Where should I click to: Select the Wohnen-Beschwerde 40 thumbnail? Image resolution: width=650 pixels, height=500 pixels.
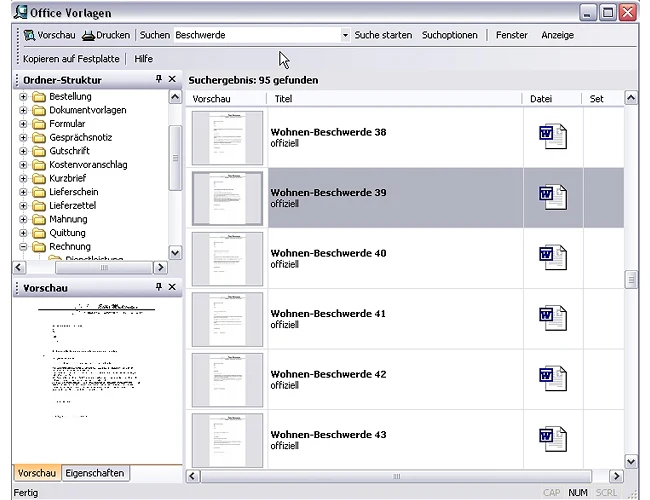click(227, 259)
